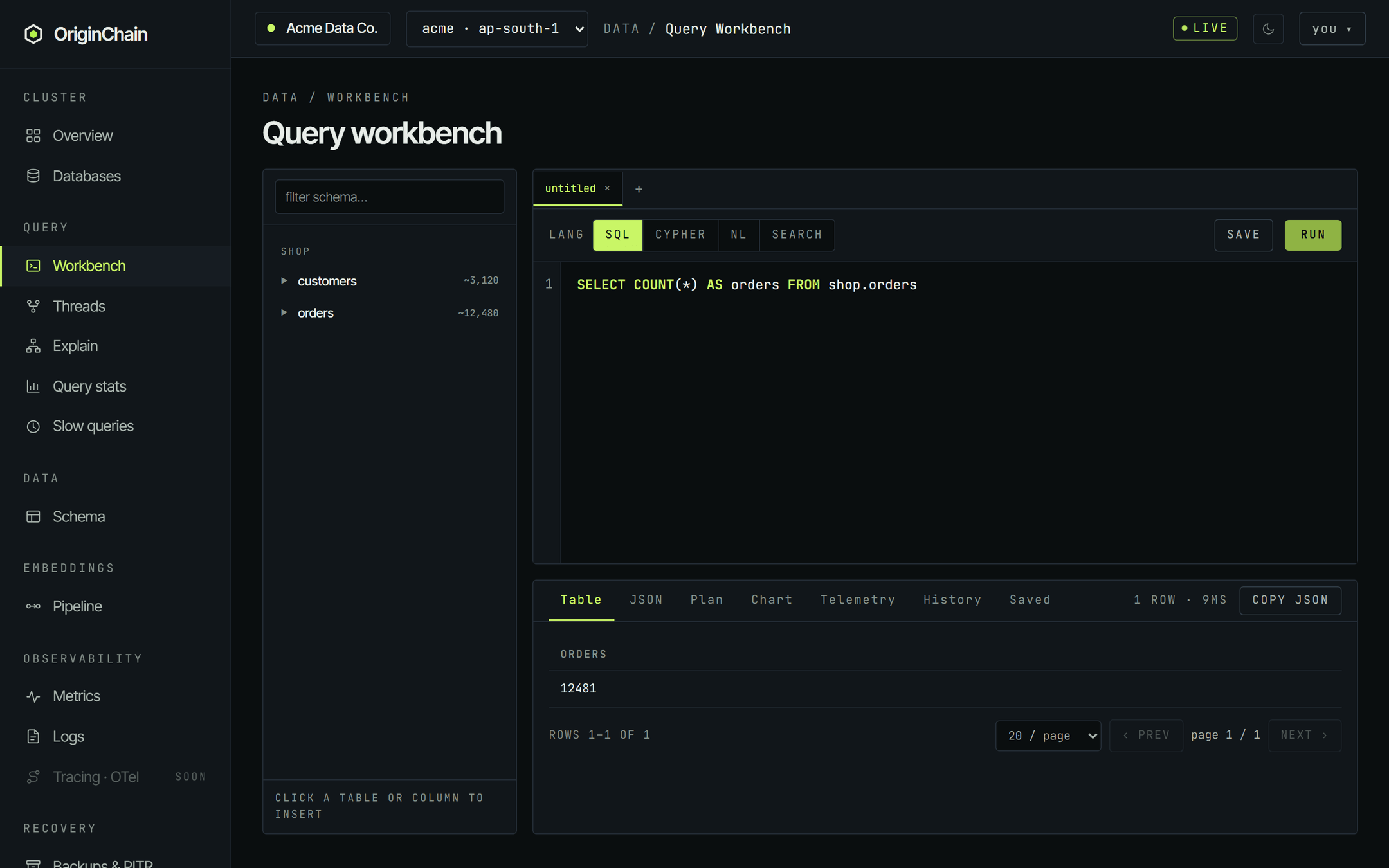Click inside the SQL editor line 1
The image size is (1389, 868).
pos(747,285)
